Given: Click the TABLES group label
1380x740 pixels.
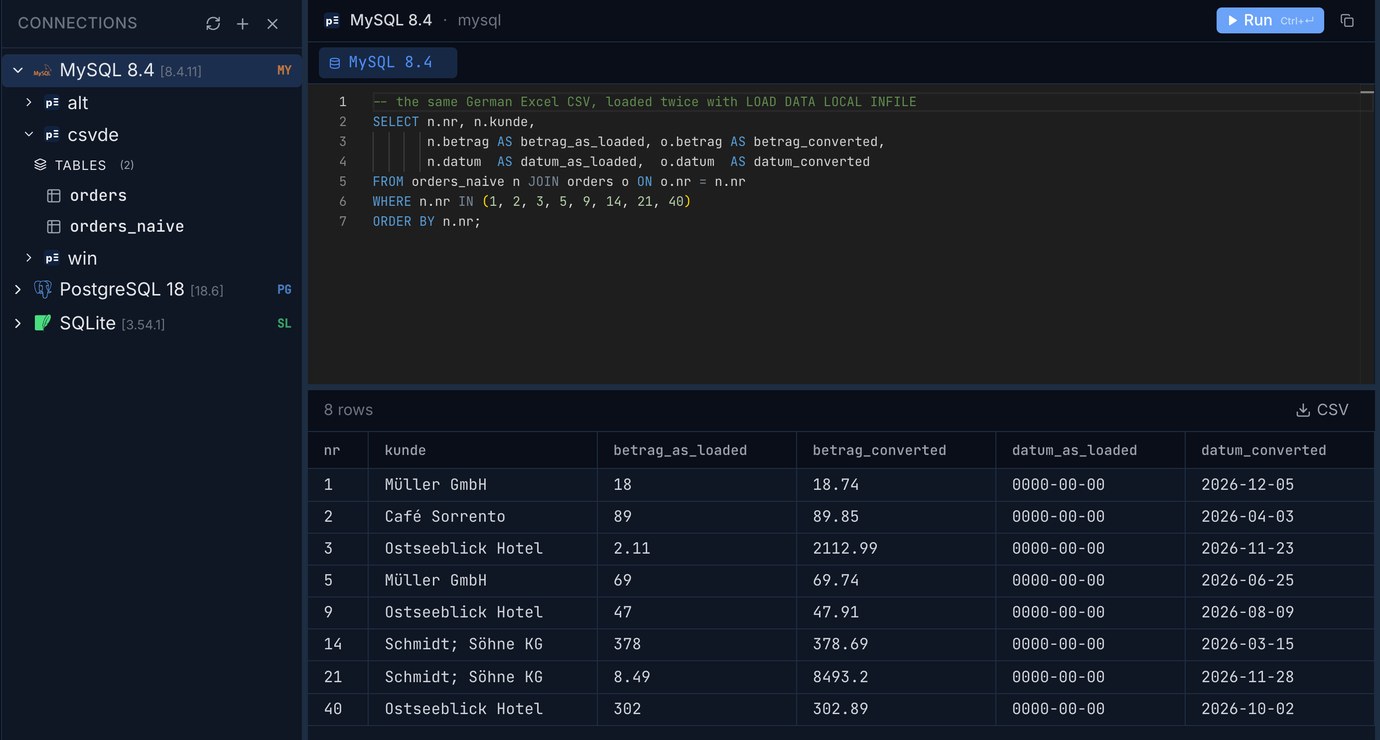Looking at the screenshot, I should pyautogui.click(x=81, y=165).
